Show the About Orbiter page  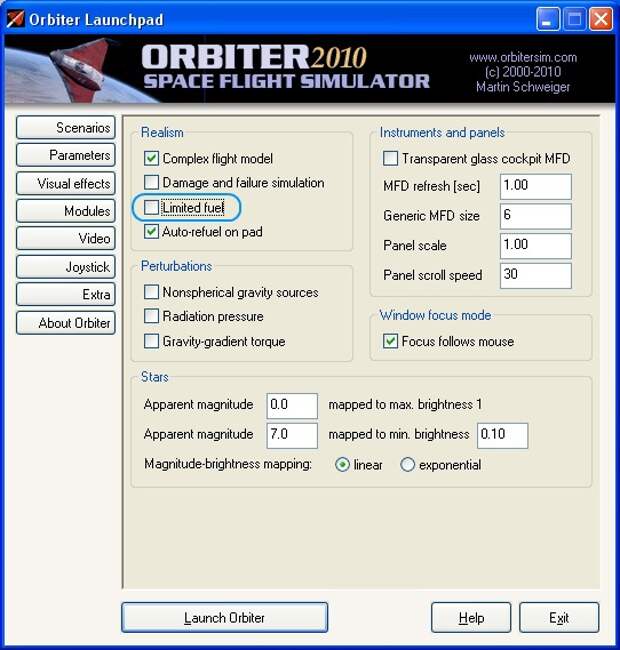click(66, 323)
